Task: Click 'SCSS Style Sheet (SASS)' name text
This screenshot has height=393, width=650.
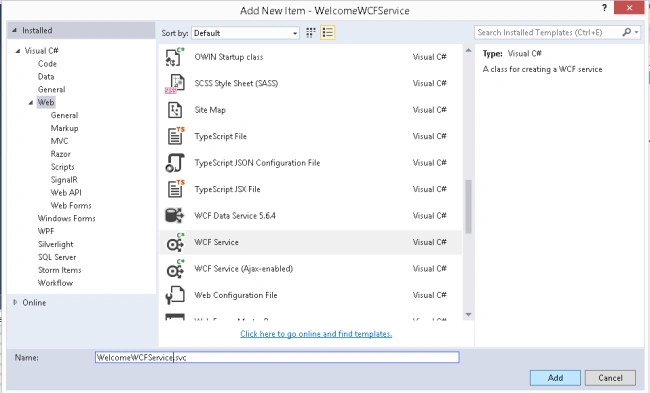Action: point(236,83)
